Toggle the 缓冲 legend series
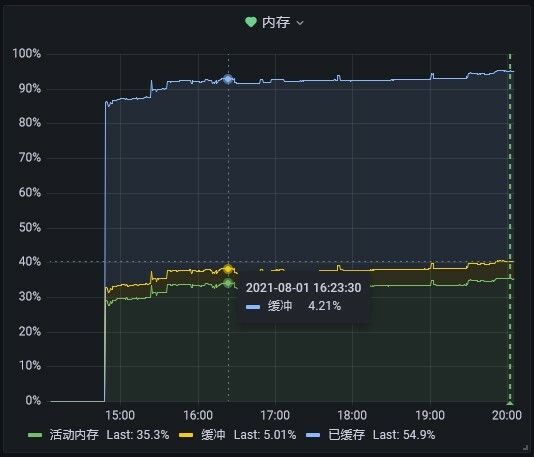The height and width of the screenshot is (457, 534). (213, 435)
